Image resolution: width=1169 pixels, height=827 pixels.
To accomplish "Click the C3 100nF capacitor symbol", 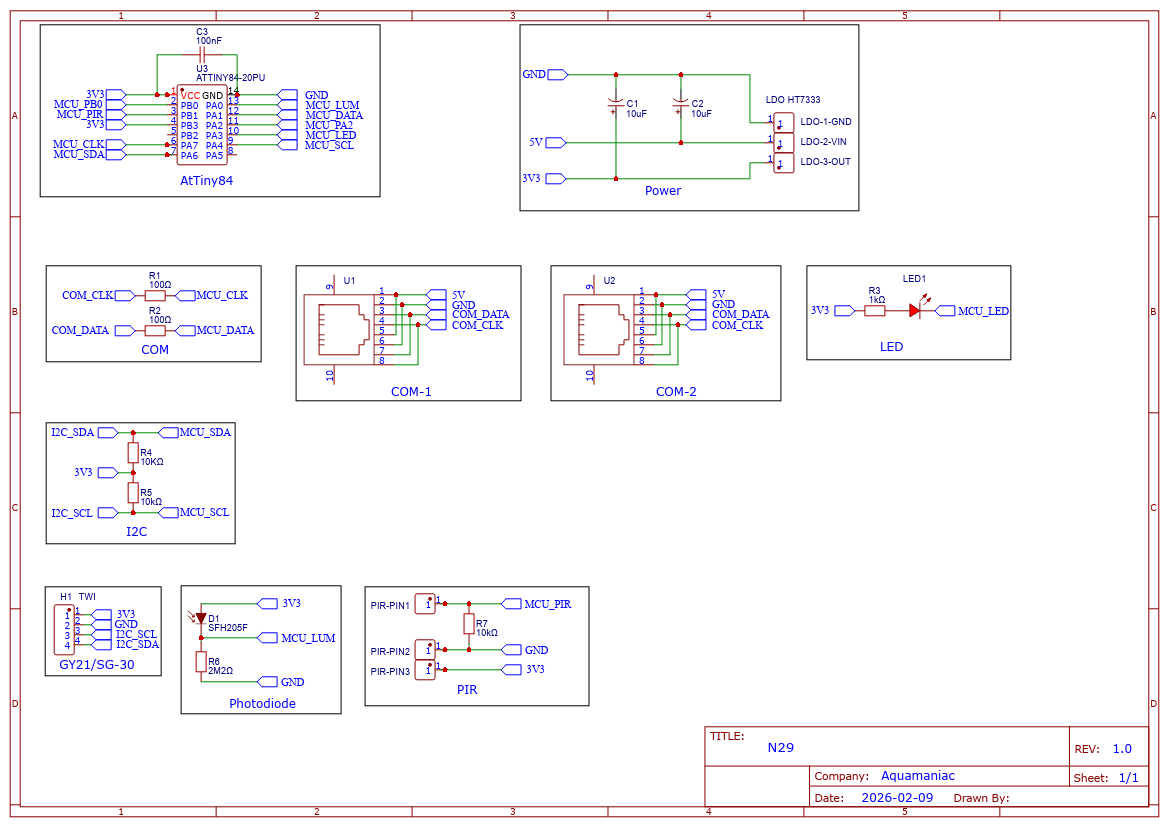I will tap(202, 55).
